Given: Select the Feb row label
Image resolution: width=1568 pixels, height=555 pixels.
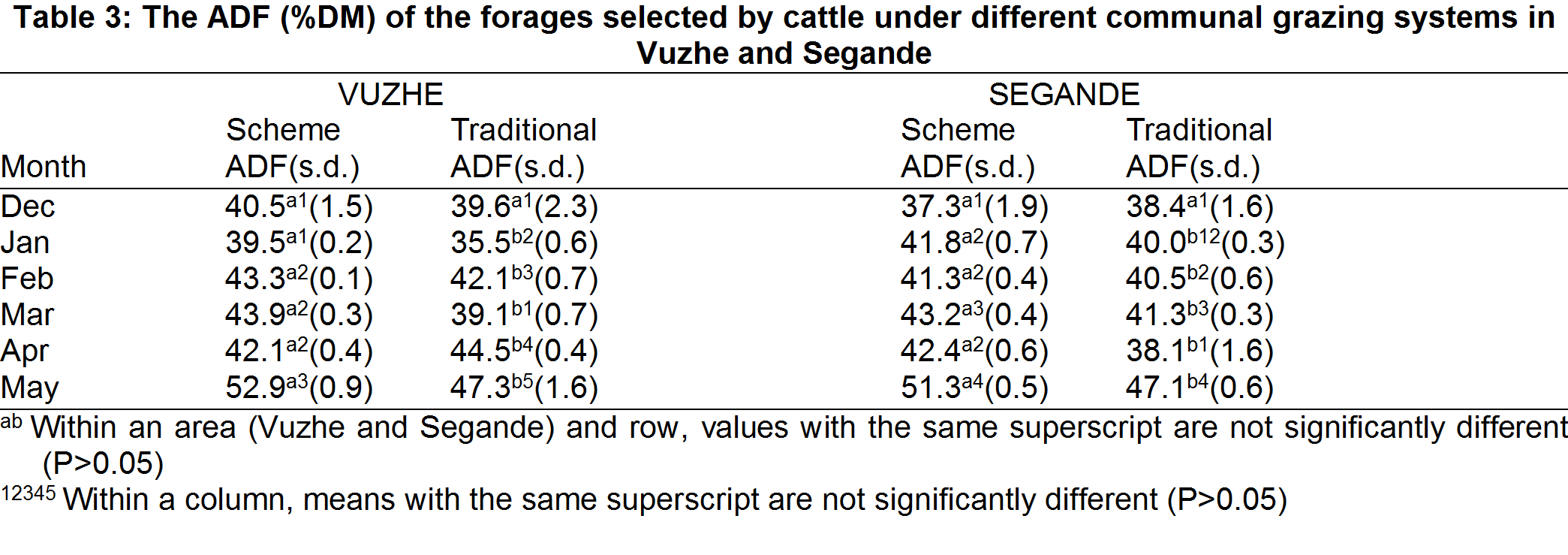Looking at the screenshot, I should click(27, 279).
